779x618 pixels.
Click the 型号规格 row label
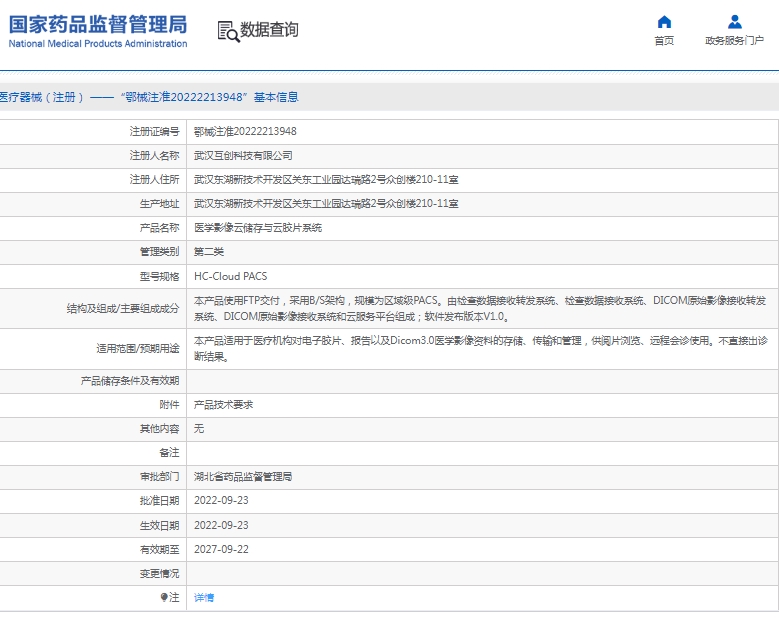tap(159, 276)
